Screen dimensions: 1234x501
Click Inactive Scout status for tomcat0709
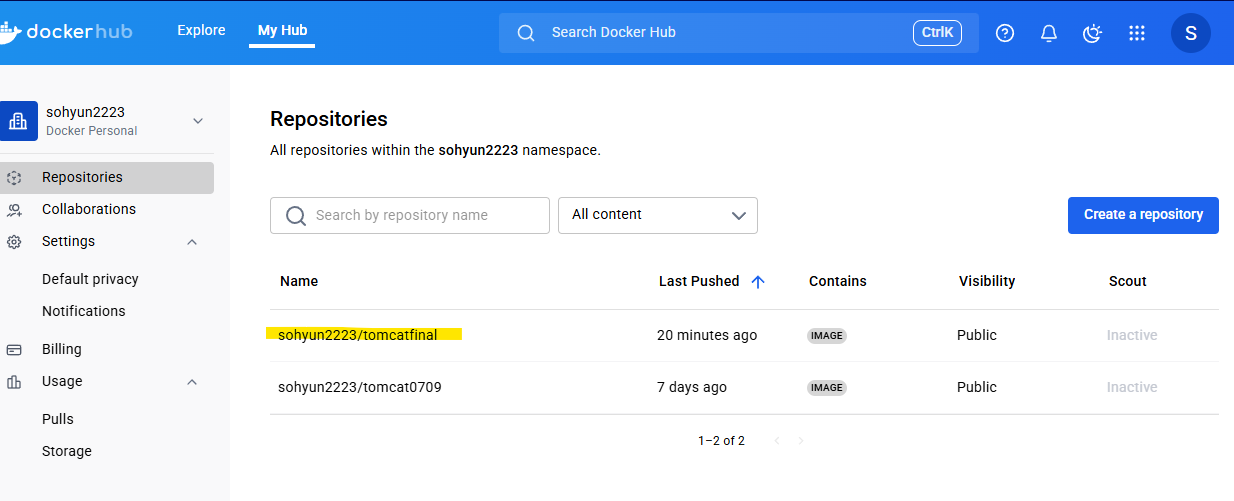pos(1132,387)
